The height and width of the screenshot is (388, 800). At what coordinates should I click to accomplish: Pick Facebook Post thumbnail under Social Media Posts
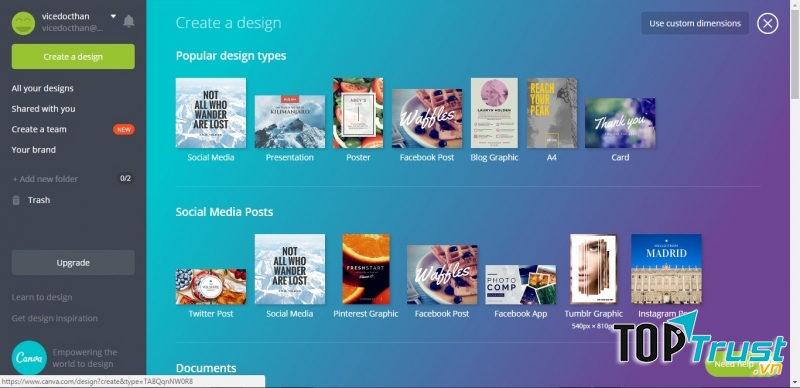click(442, 275)
